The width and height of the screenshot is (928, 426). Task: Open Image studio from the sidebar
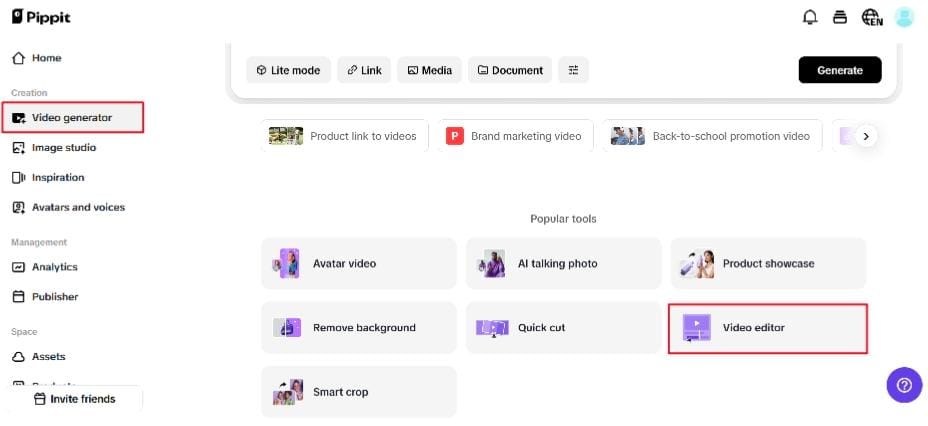(64, 147)
